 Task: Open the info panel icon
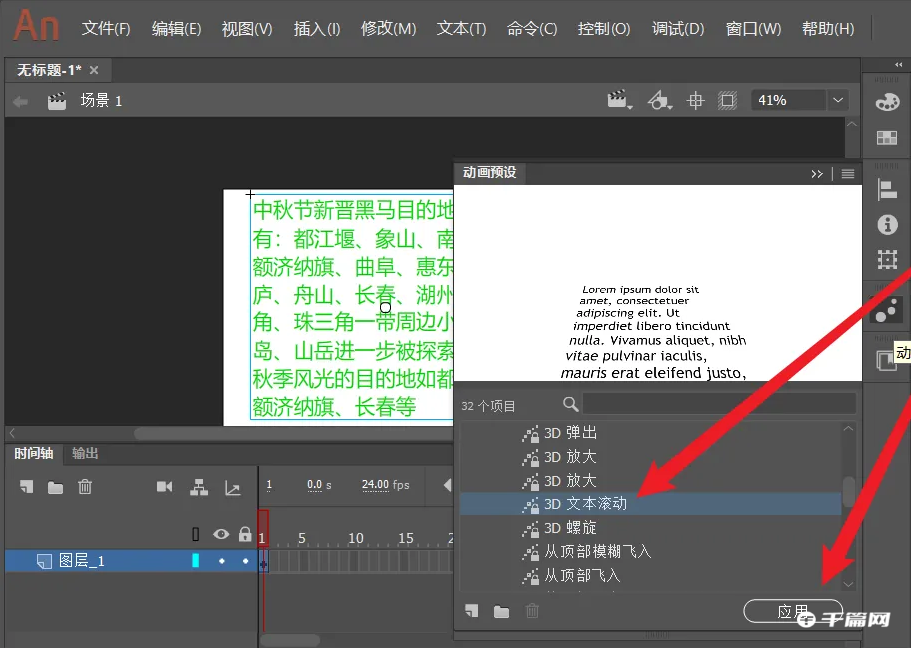coord(886,225)
